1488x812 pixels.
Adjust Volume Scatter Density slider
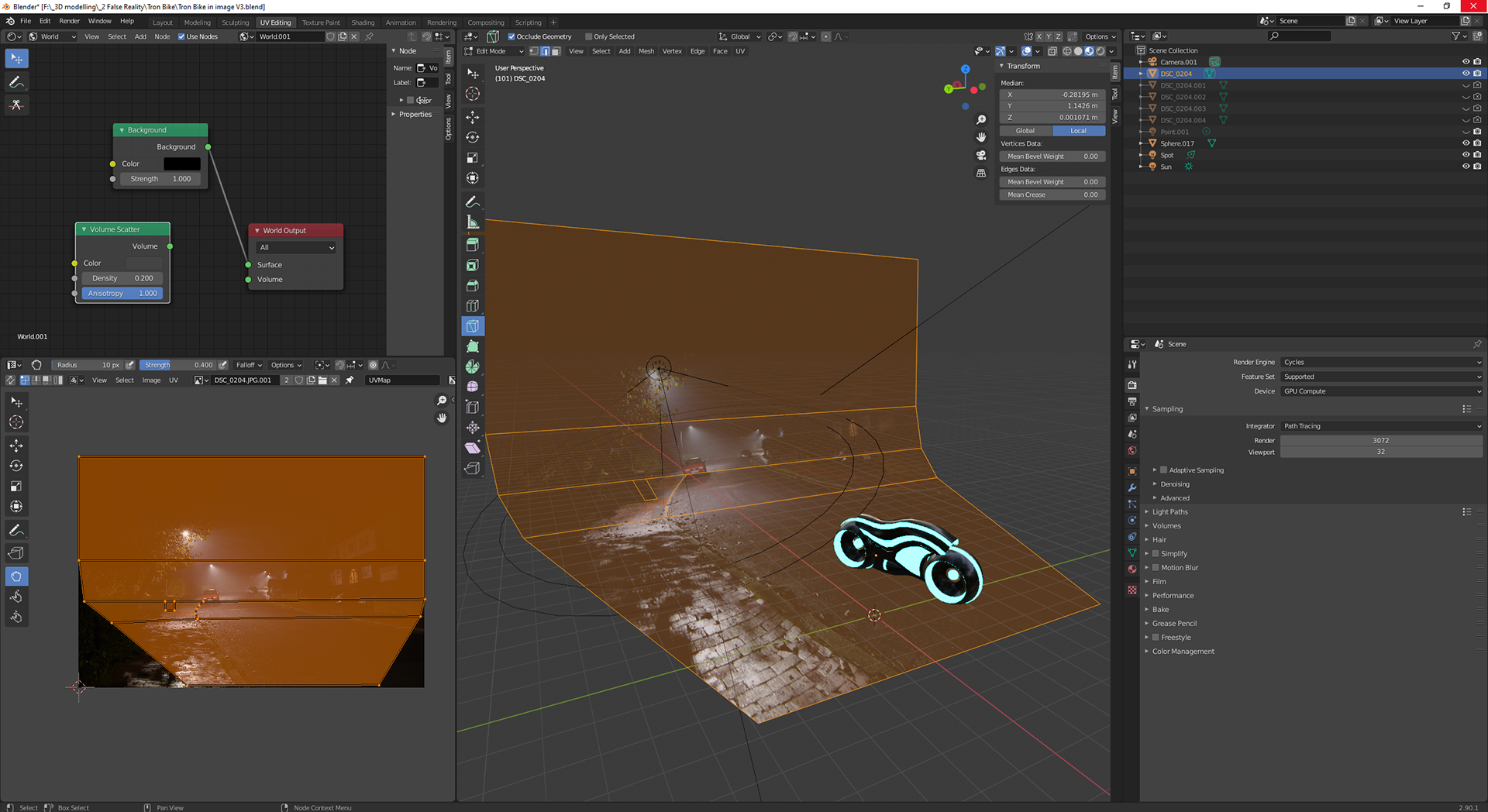click(x=122, y=278)
